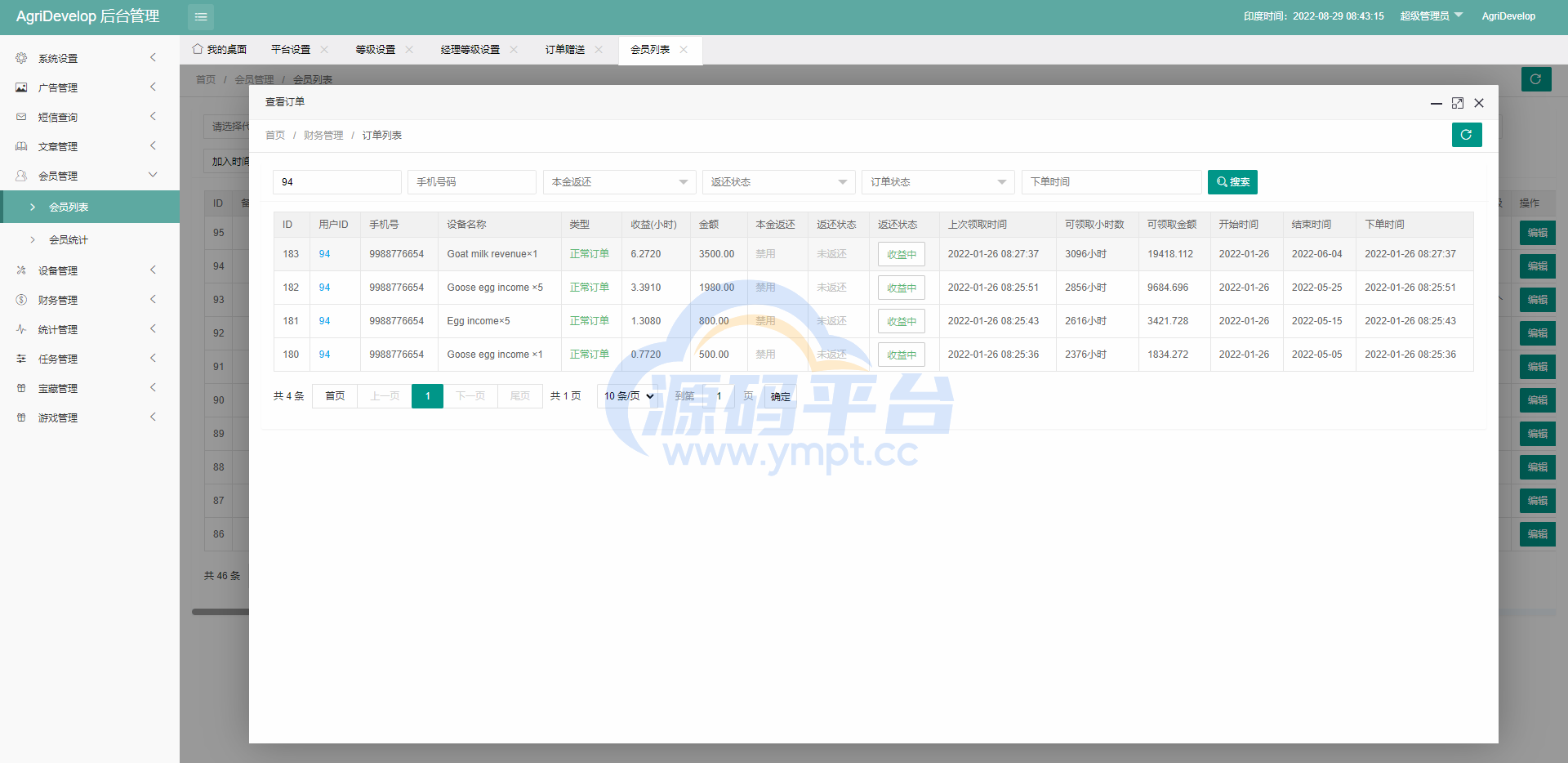
Task: Click the finance management coin icon
Action: pos(21,300)
